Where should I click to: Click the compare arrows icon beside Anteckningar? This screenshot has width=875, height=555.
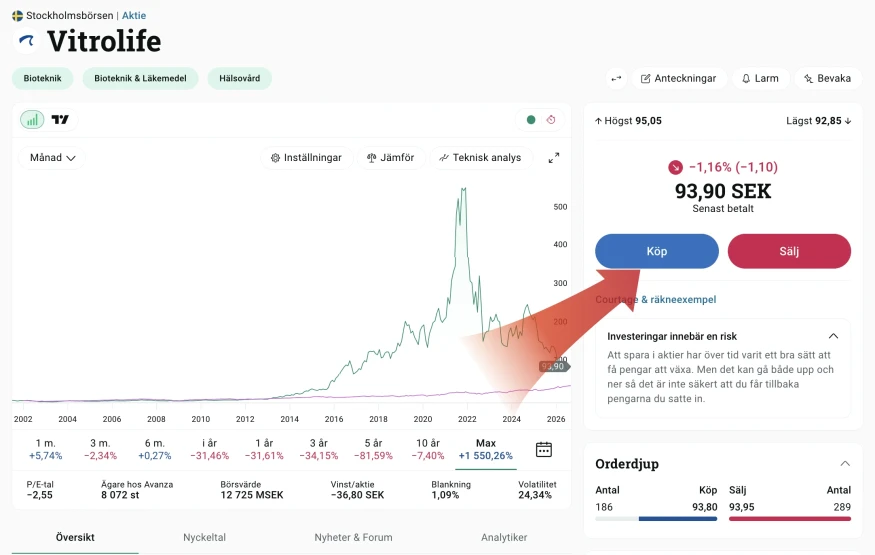click(616, 79)
